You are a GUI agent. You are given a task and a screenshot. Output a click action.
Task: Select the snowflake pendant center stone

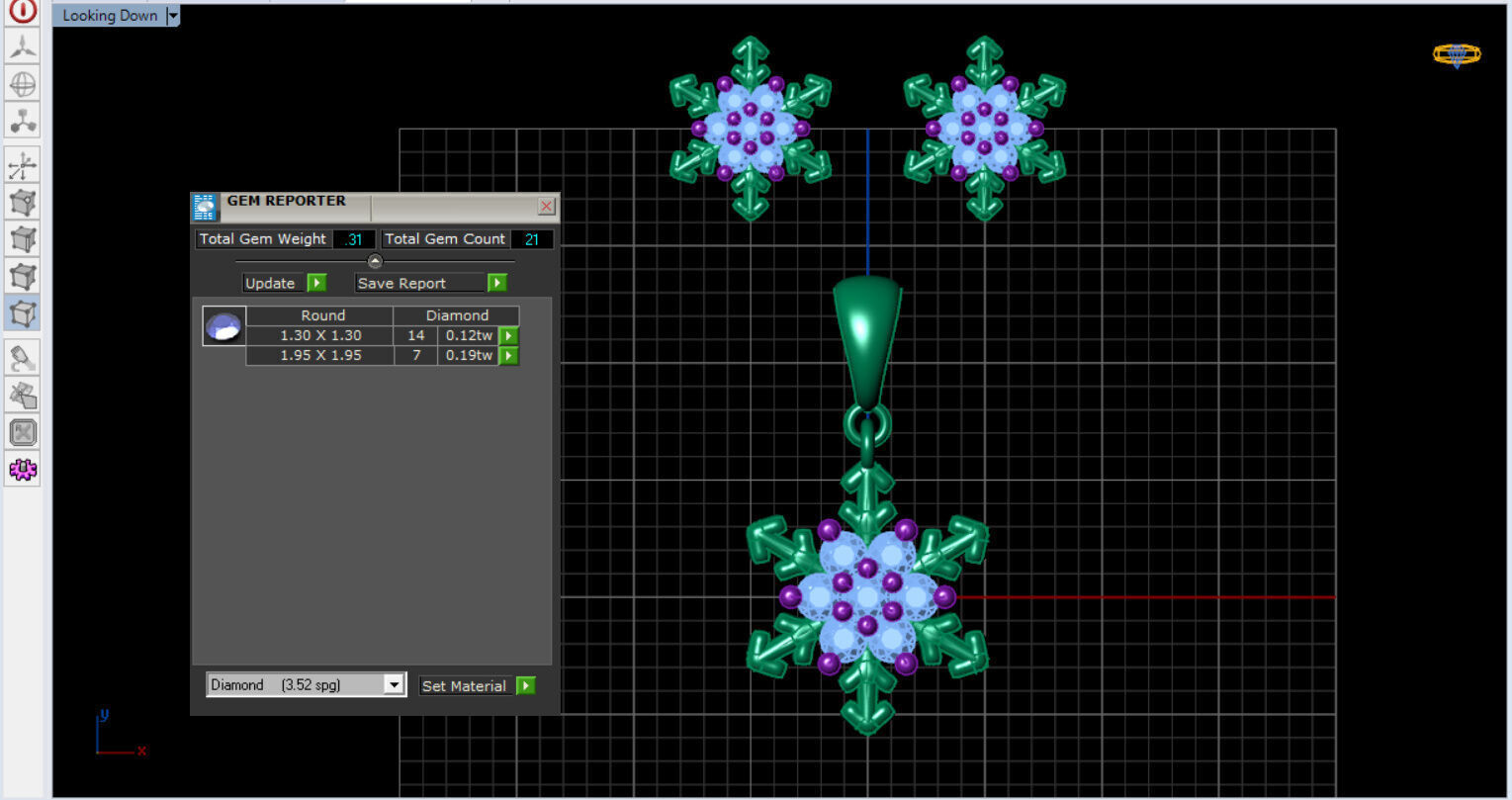867,597
